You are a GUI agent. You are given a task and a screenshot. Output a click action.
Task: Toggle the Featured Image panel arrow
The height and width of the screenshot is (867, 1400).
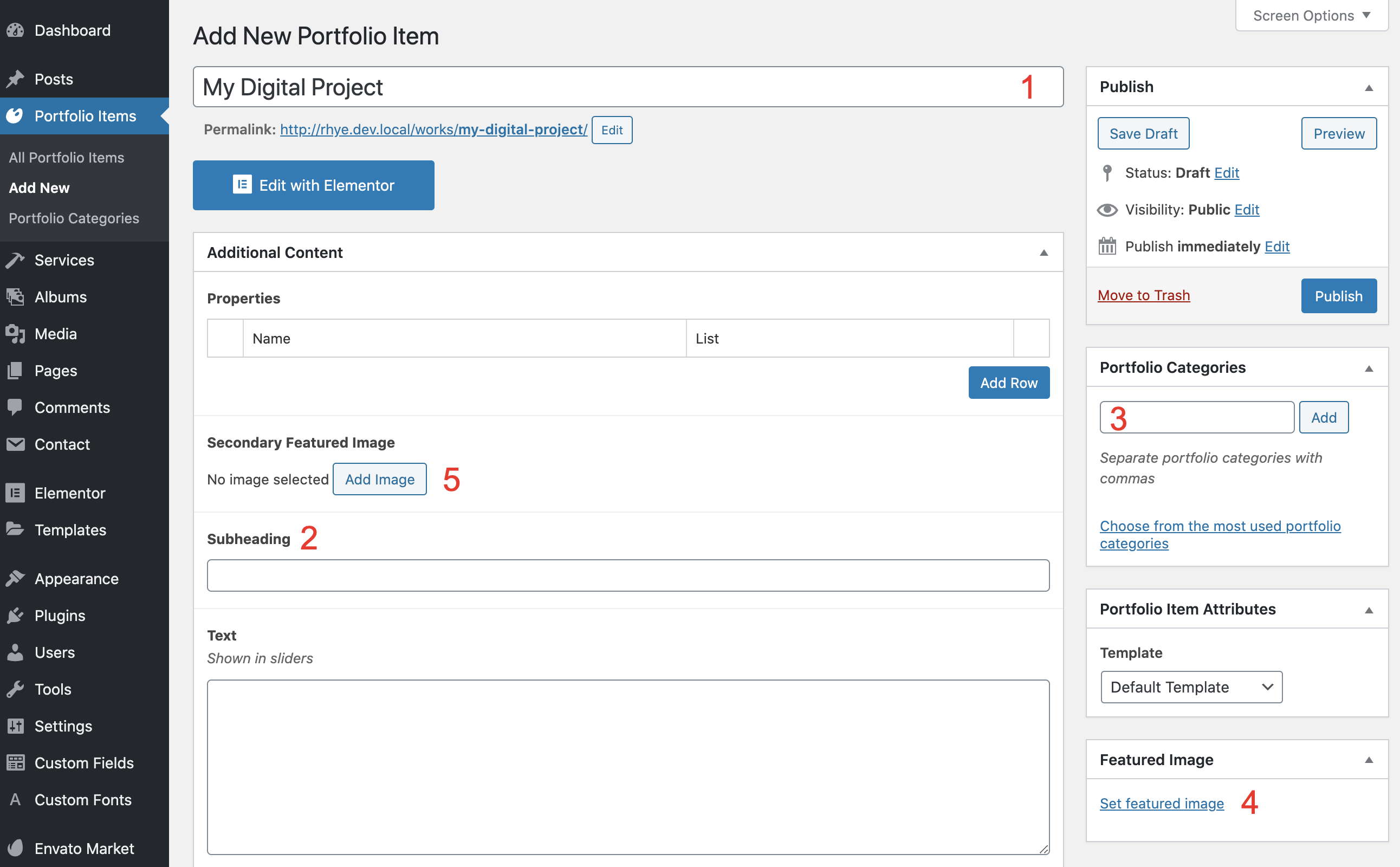click(x=1369, y=760)
